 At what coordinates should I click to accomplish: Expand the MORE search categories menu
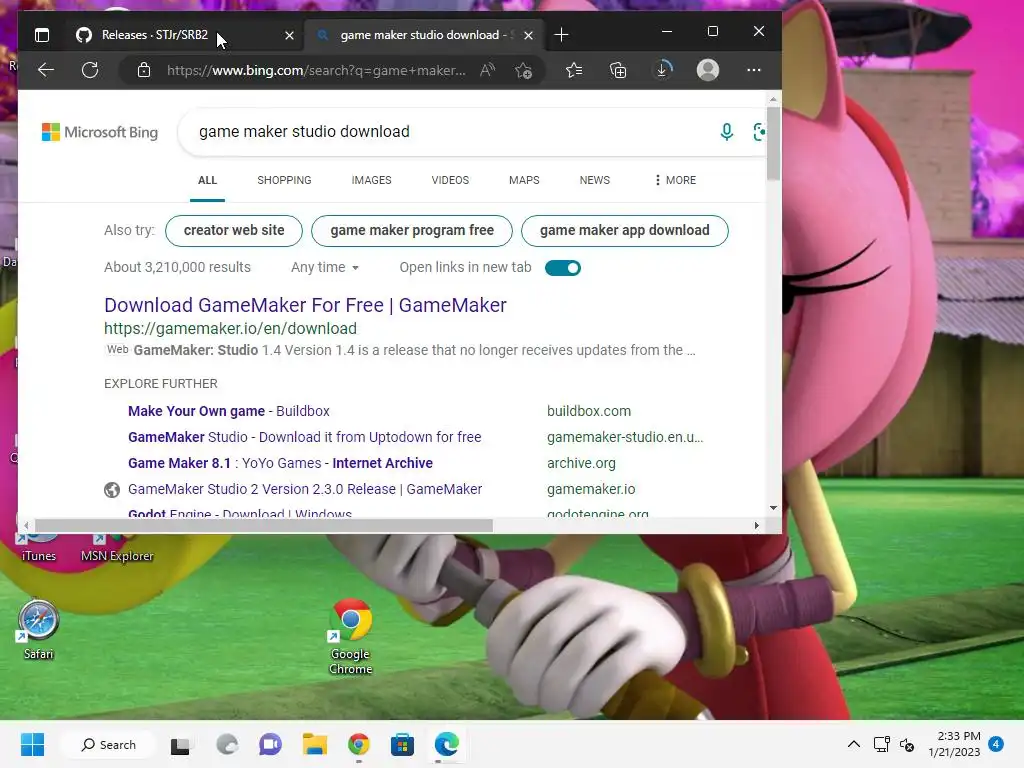coord(675,180)
